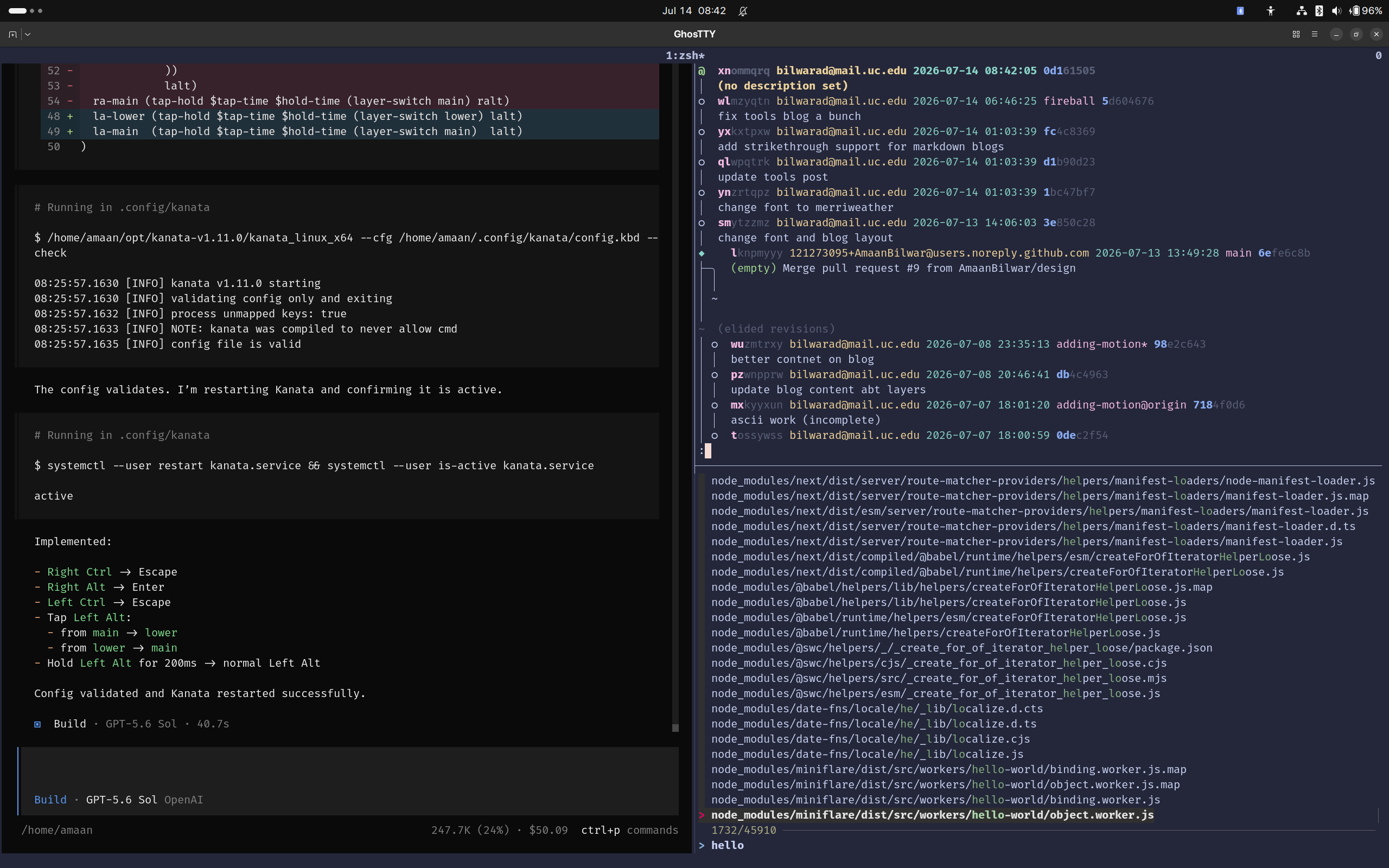
Task: Click the ctrl+p commands hint
Action: coord(629,831)
